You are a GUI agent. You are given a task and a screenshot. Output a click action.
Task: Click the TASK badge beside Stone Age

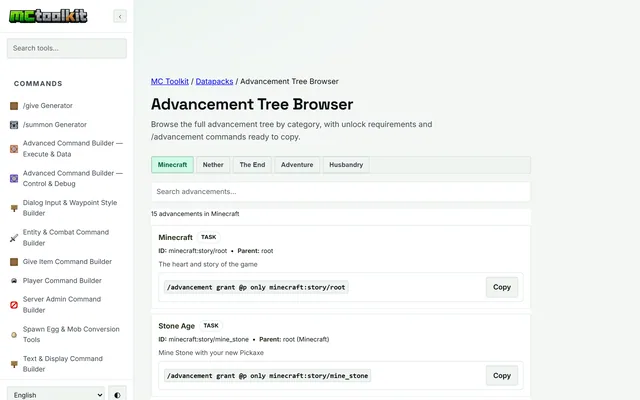pos(211,326)
